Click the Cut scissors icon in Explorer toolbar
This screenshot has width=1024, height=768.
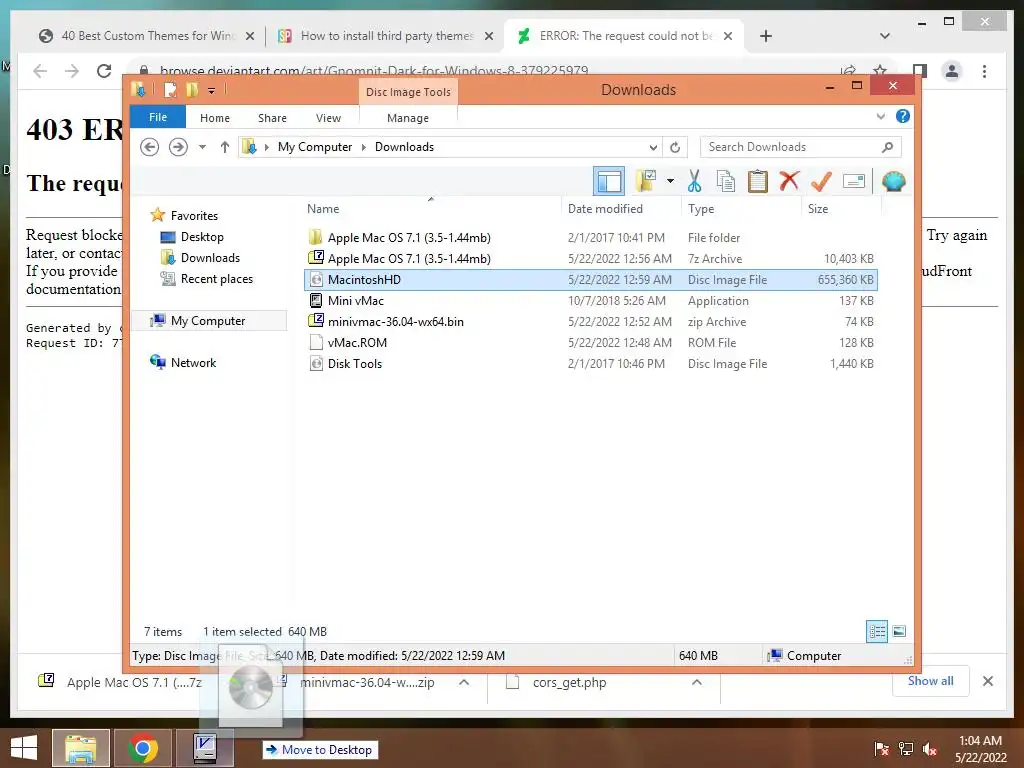[694, 181]
